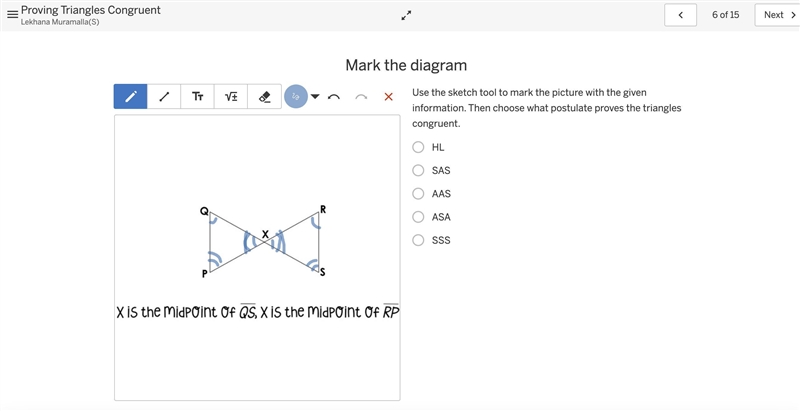Screen dimensions: 800x411
Task: Go back to previous question
Action: point(680,15)
